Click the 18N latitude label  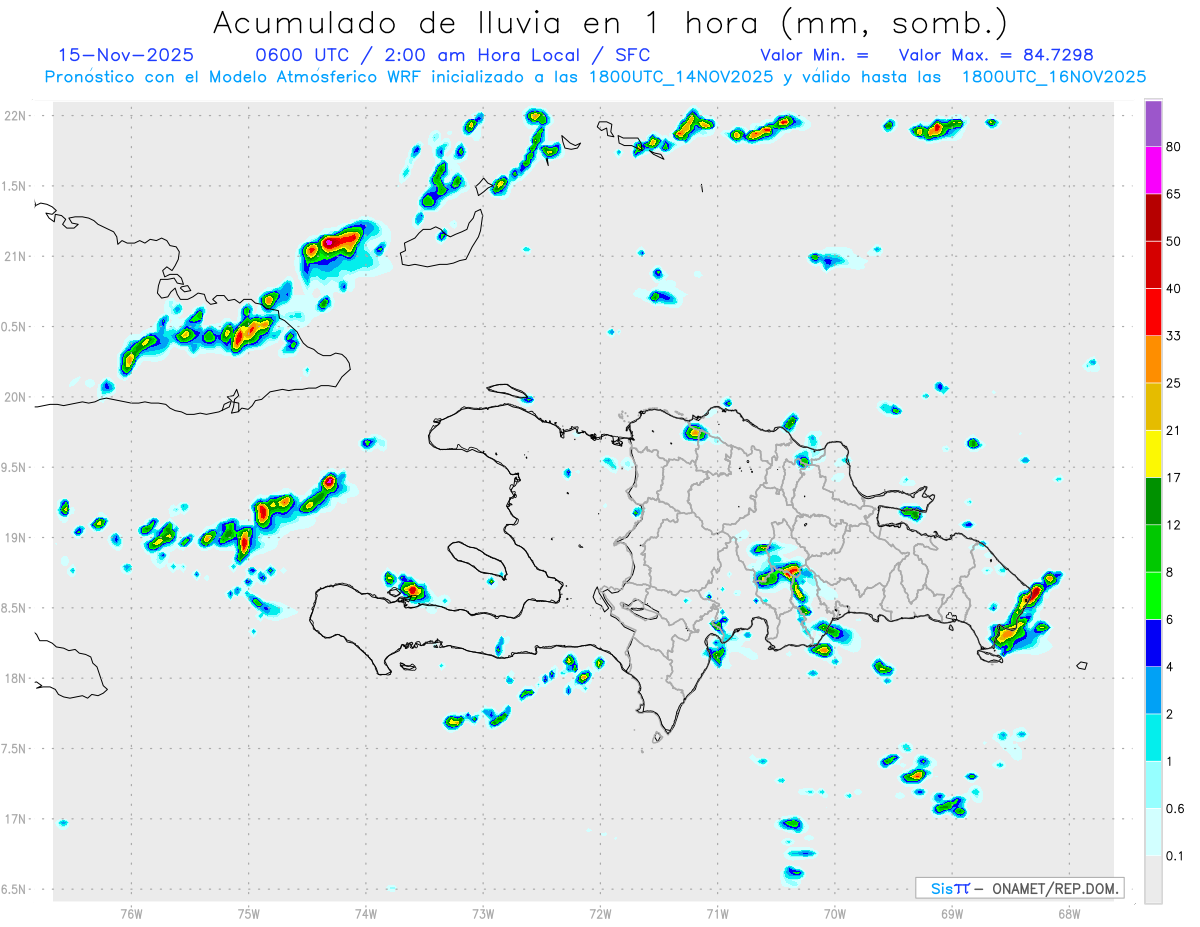[16, 678]
